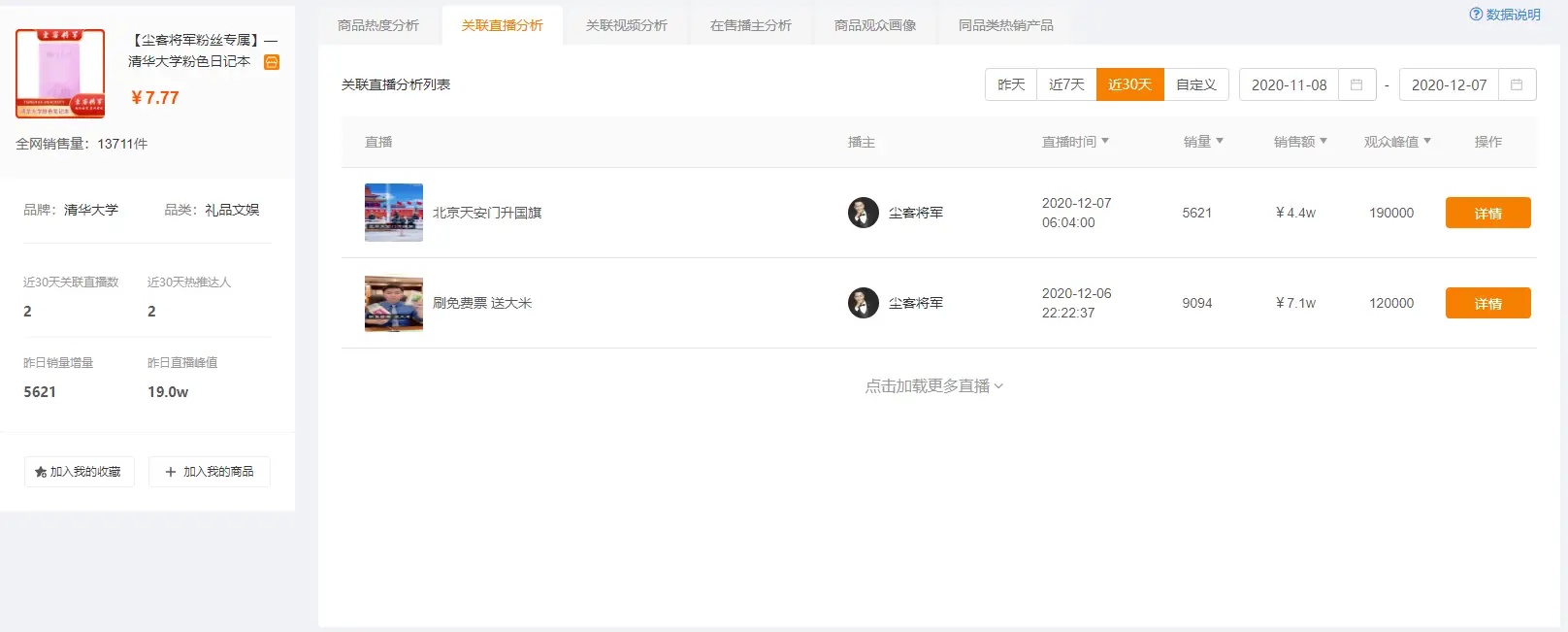This screenshot has width=1568, height=632.
Task: Click brand value 清华大学
Action: [x=91, y=210]
